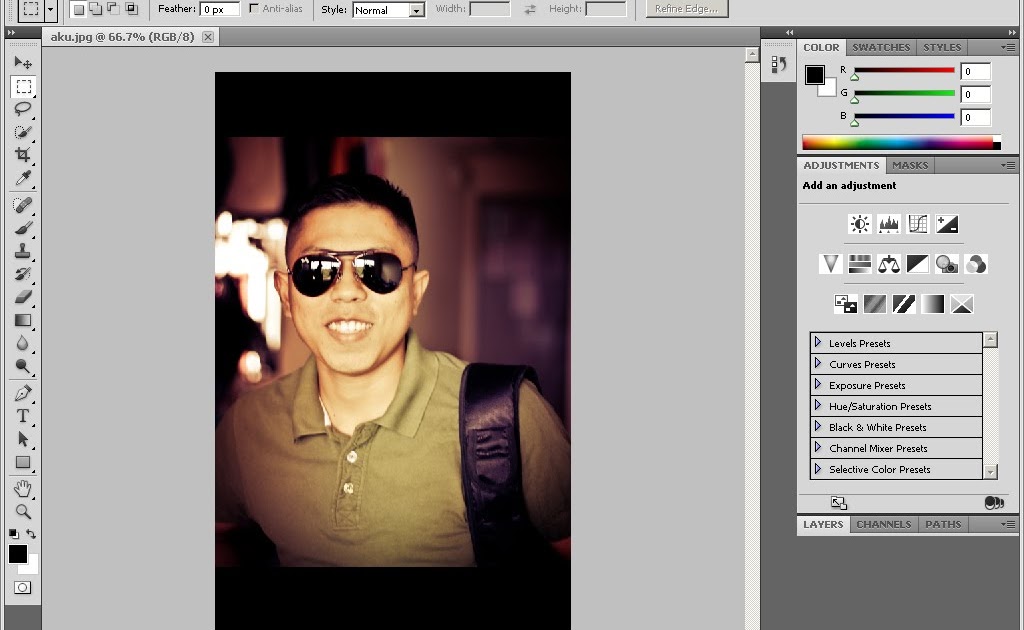The image size is (1024, 630).
Task: Expand Exposure Presets
Action: pyautogui.click(x=818, y=385)
